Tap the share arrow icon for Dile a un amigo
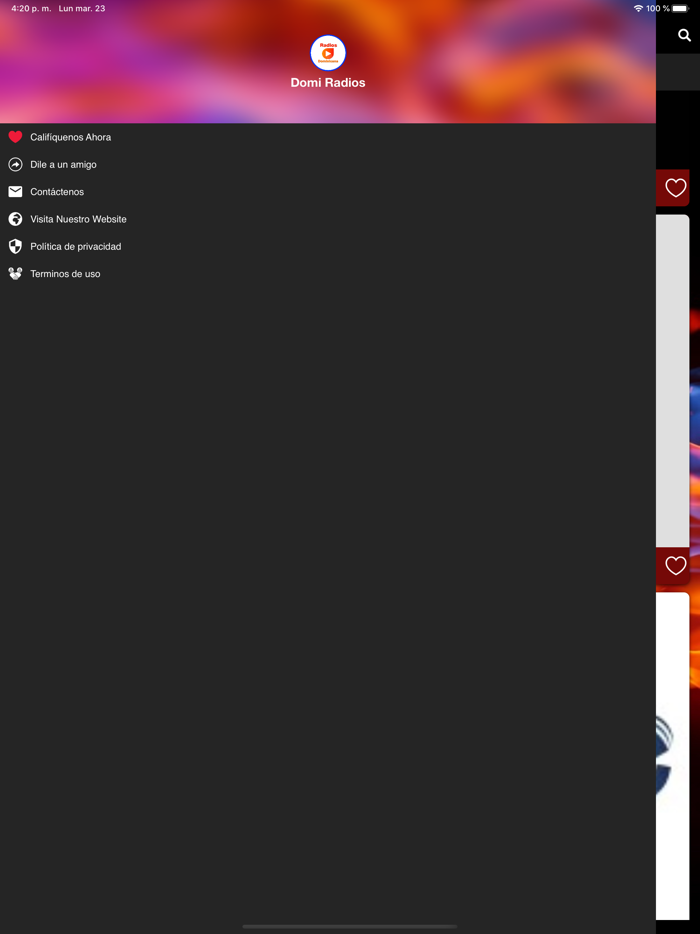 (15, 164)
